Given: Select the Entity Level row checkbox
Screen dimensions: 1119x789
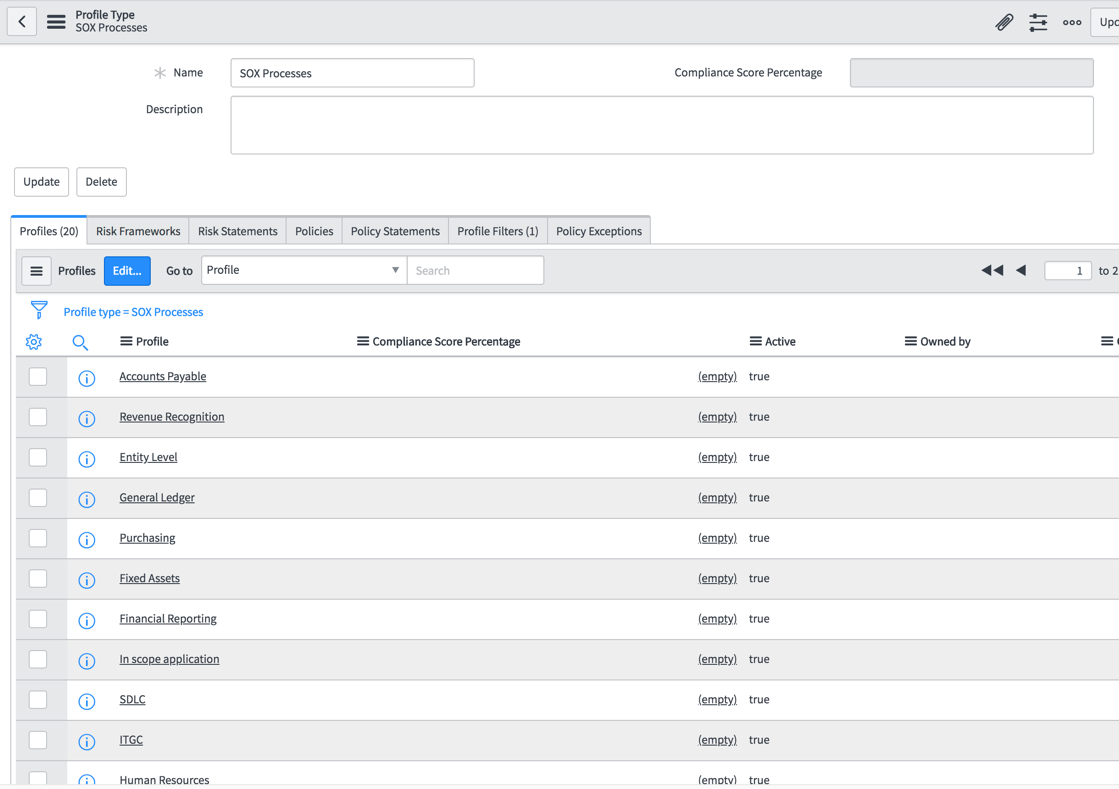Looking at the screenshot, I should pos(38,457).
